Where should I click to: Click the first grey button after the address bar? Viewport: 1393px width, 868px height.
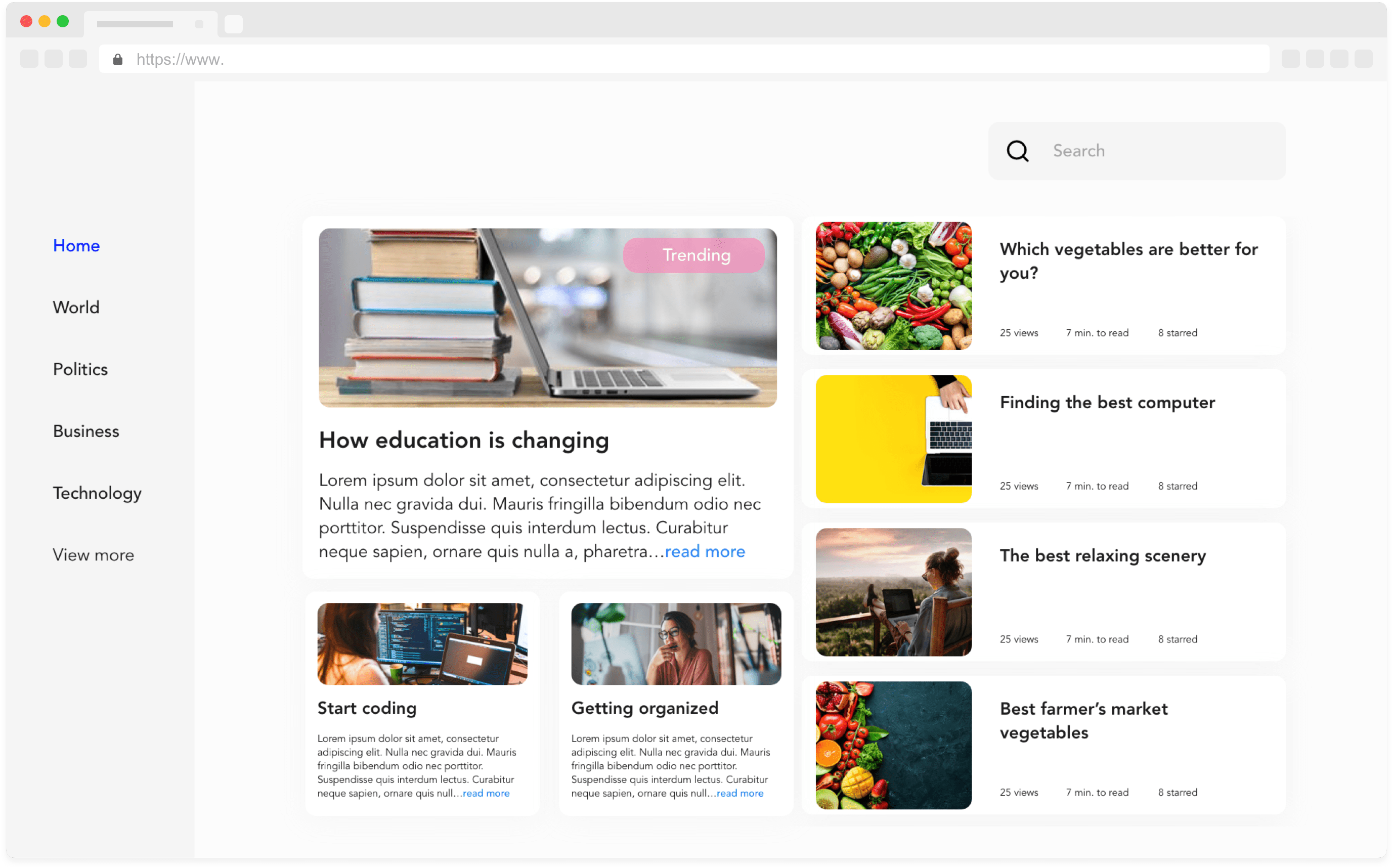[x=1290, y=59]
